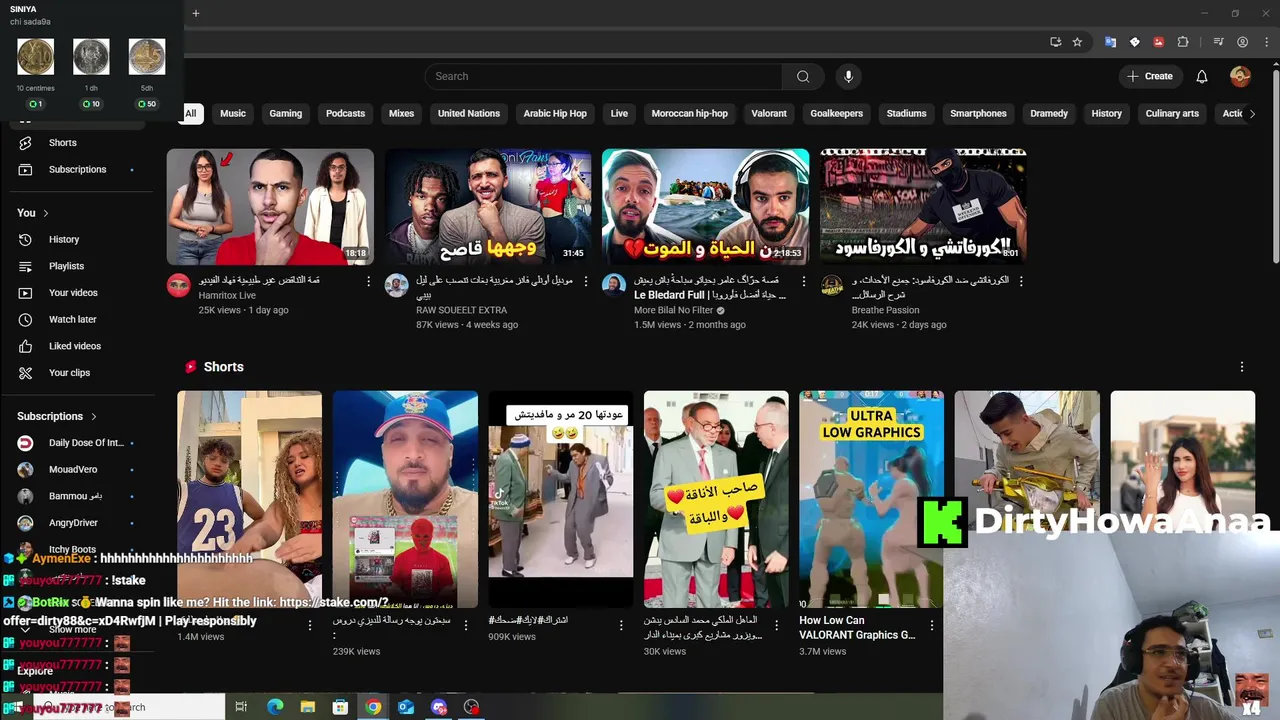The height and width of the screenshot is (720, 1280).
Task: Expand the You section chevron
Action: 45,213
